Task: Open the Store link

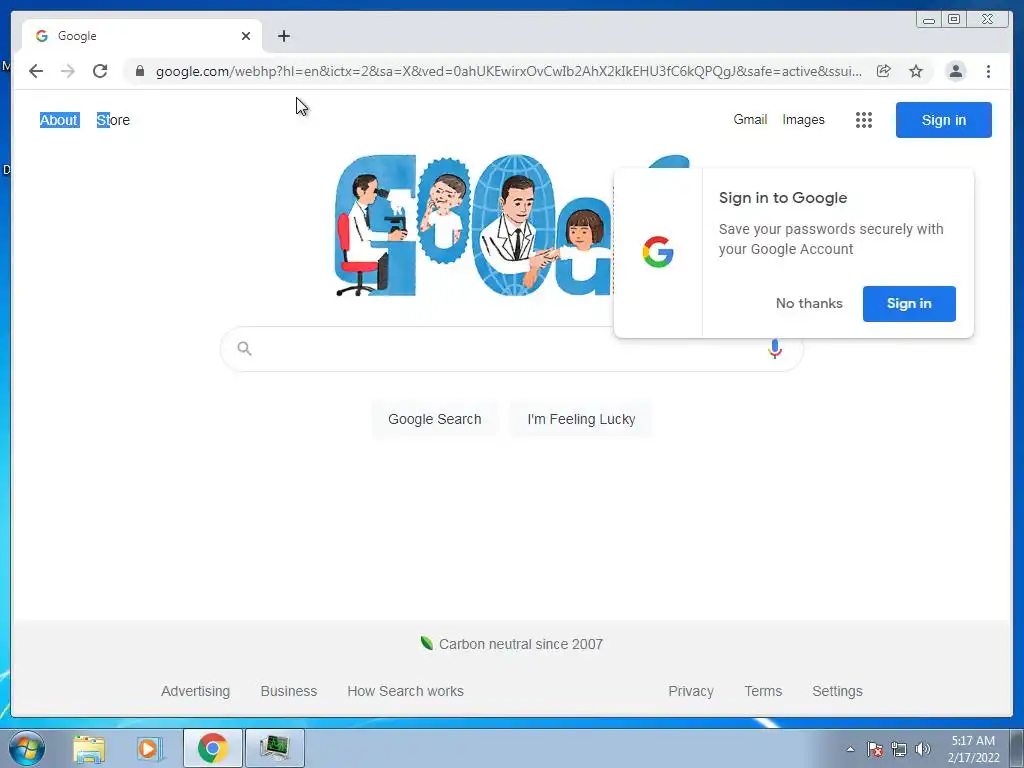Action: [113, 120]
